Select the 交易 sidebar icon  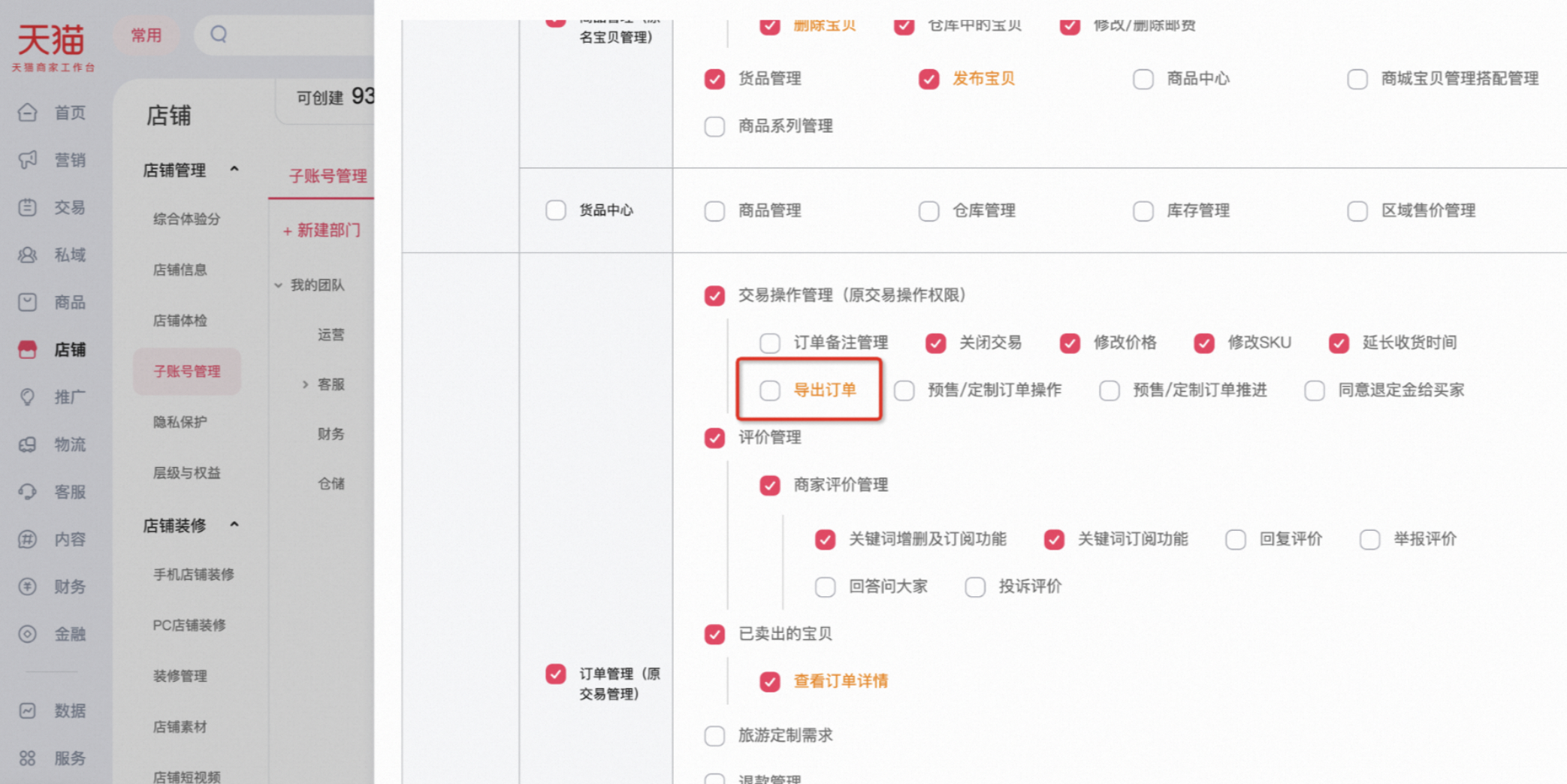point(28,207)
